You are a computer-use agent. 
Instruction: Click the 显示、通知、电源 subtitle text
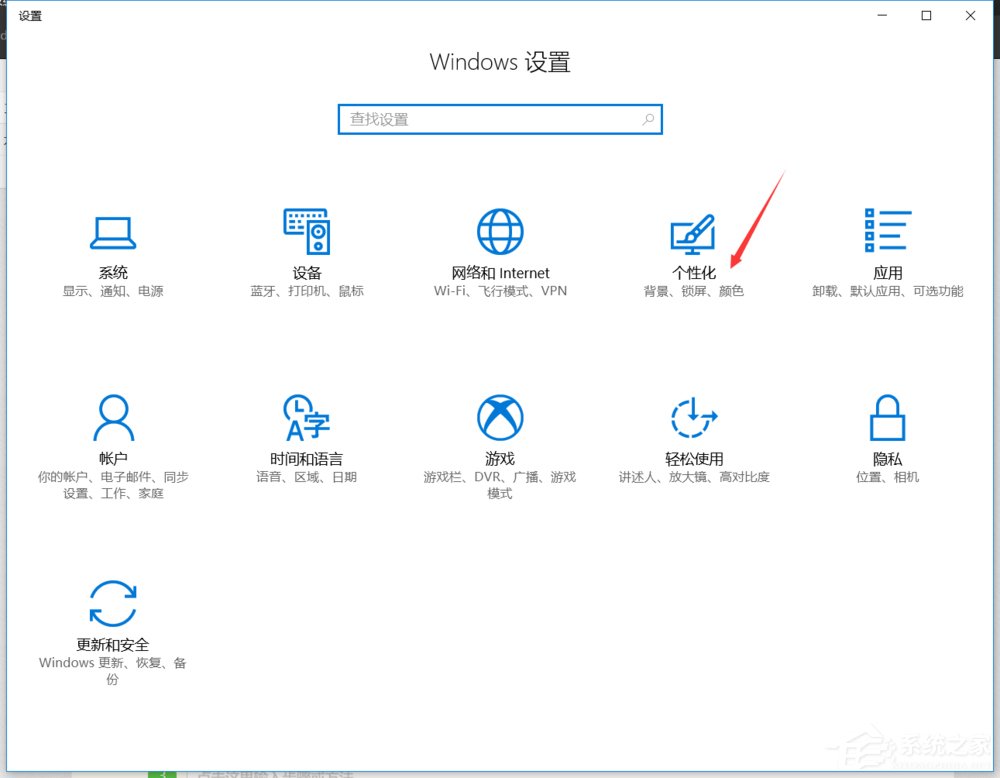point(113,291)
